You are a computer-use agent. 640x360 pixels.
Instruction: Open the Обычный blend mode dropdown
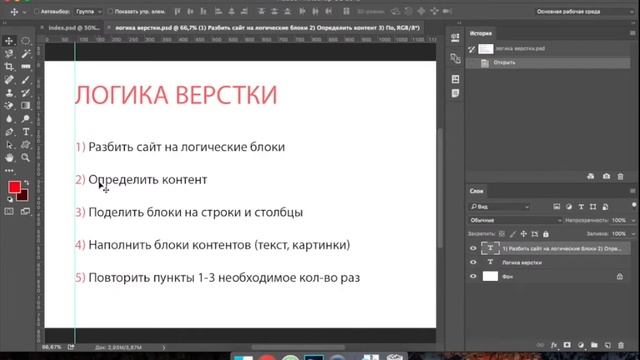(x=515, y=220)
